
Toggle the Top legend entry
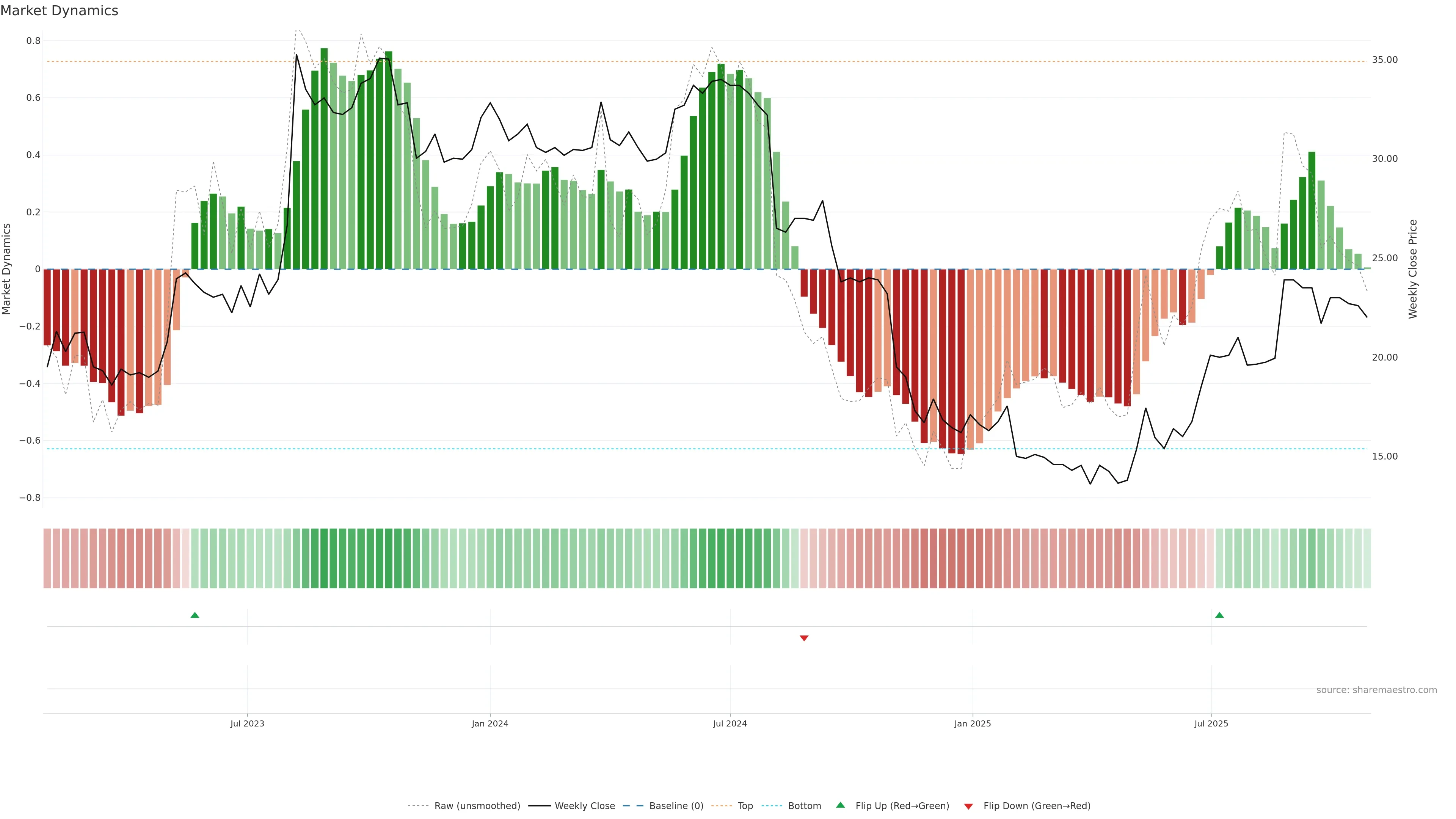745,806
